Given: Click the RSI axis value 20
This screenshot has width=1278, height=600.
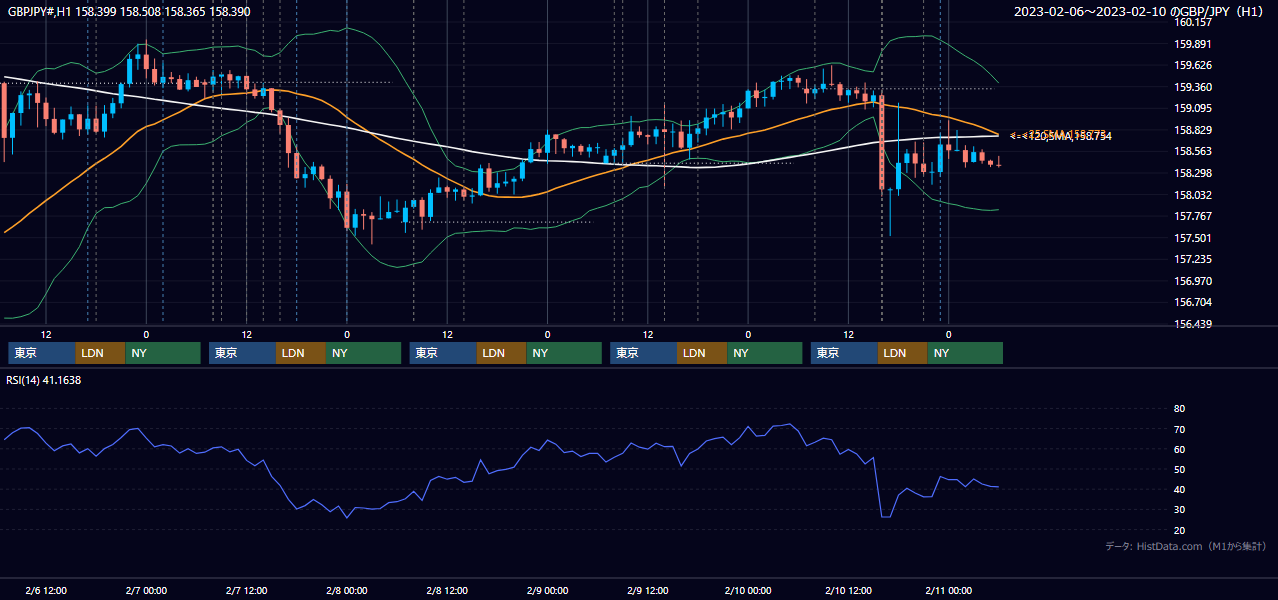Looking at the screenshot, I should 1179,530.
